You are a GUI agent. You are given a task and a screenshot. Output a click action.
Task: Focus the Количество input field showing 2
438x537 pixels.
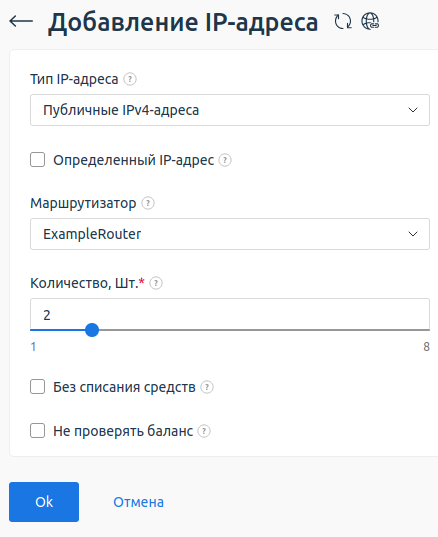point(230,314)
